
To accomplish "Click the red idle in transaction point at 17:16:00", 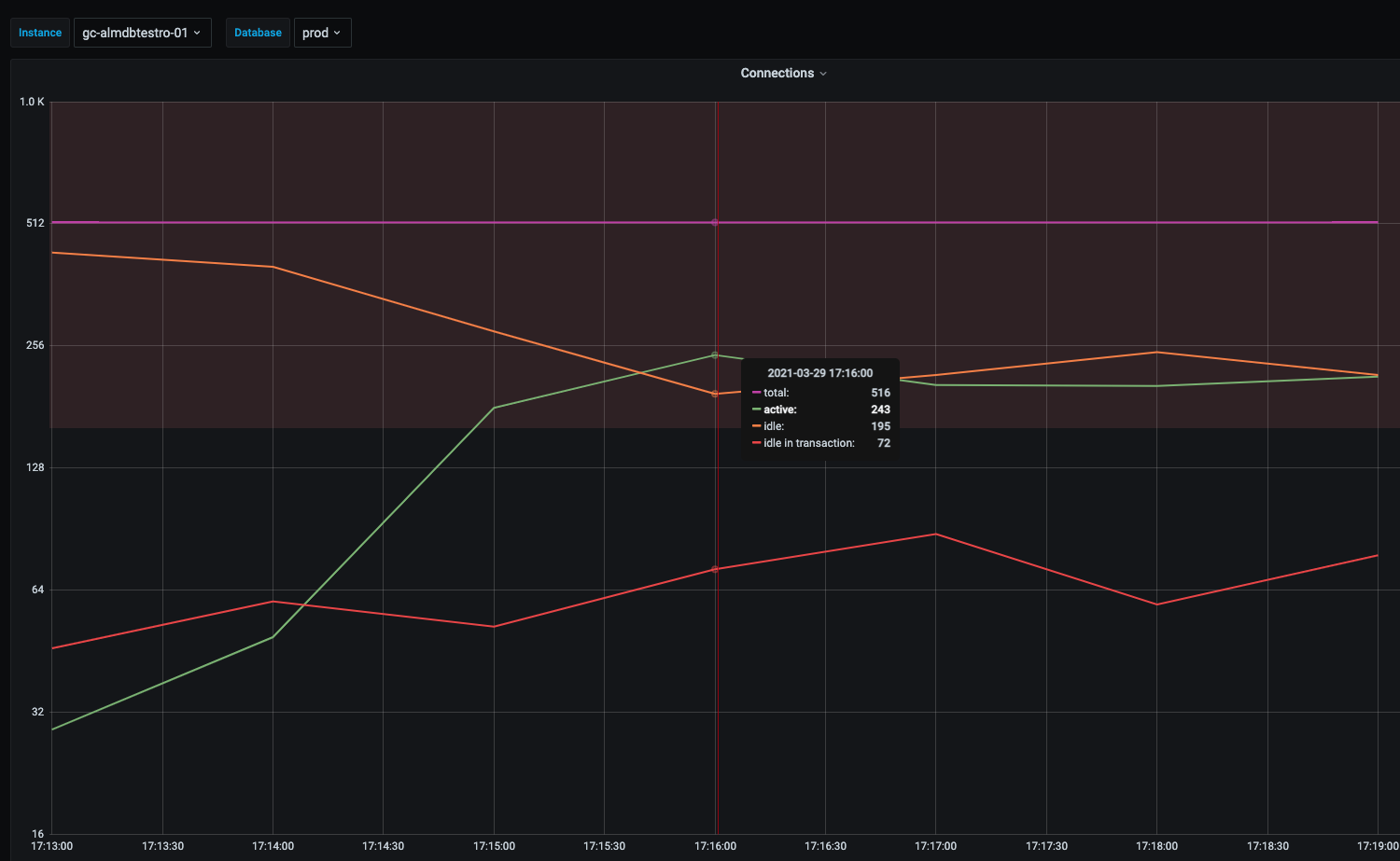I will tap(715, 569).
